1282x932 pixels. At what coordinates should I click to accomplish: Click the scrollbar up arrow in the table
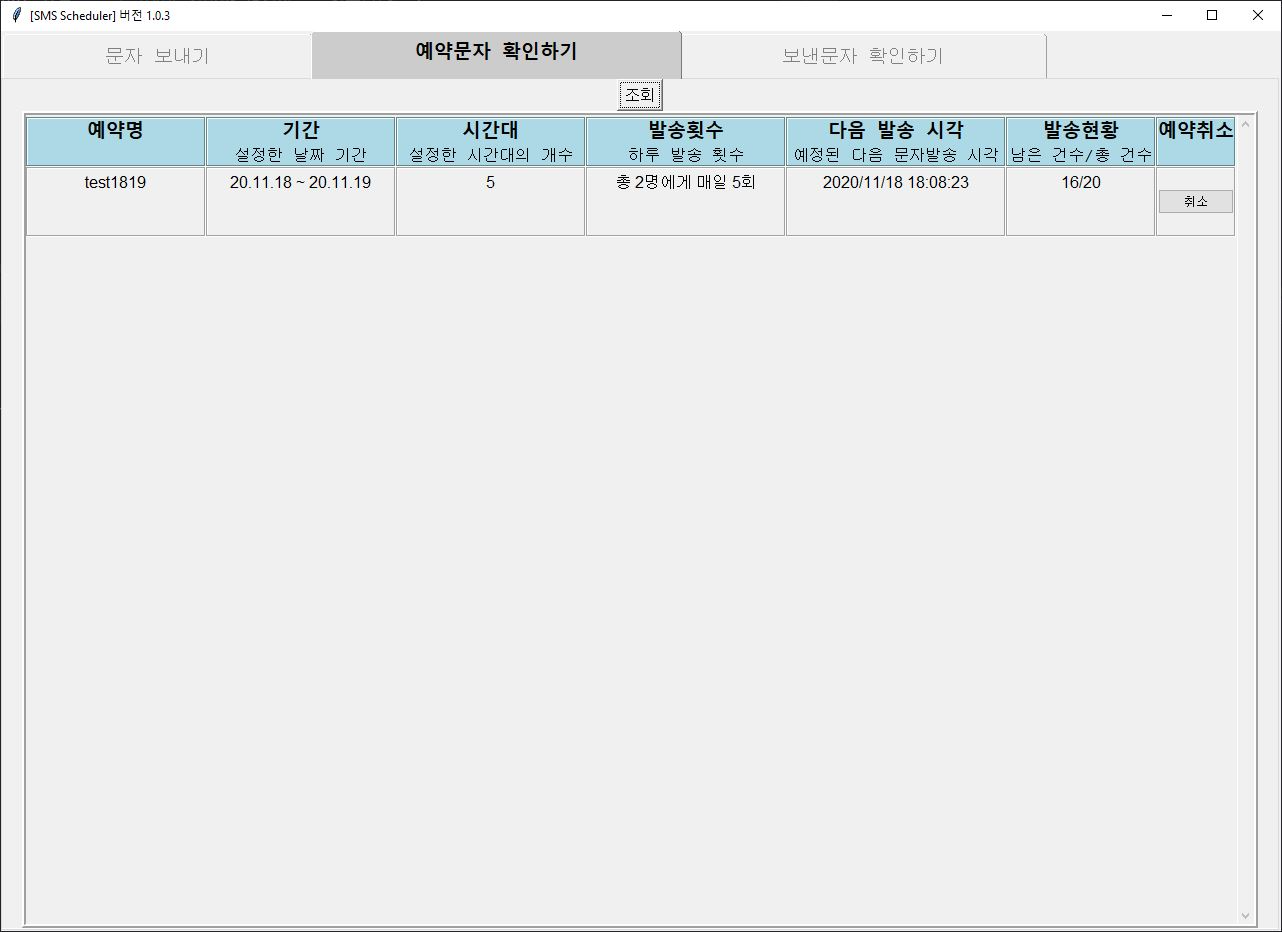(1245, 125)
